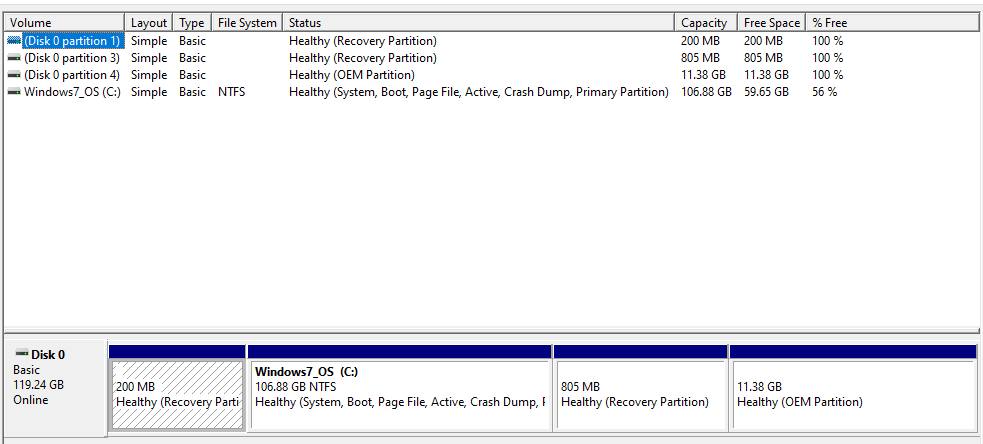983x444 pixels.
Task: Sort by the Free Space column header
Action: 772,23
